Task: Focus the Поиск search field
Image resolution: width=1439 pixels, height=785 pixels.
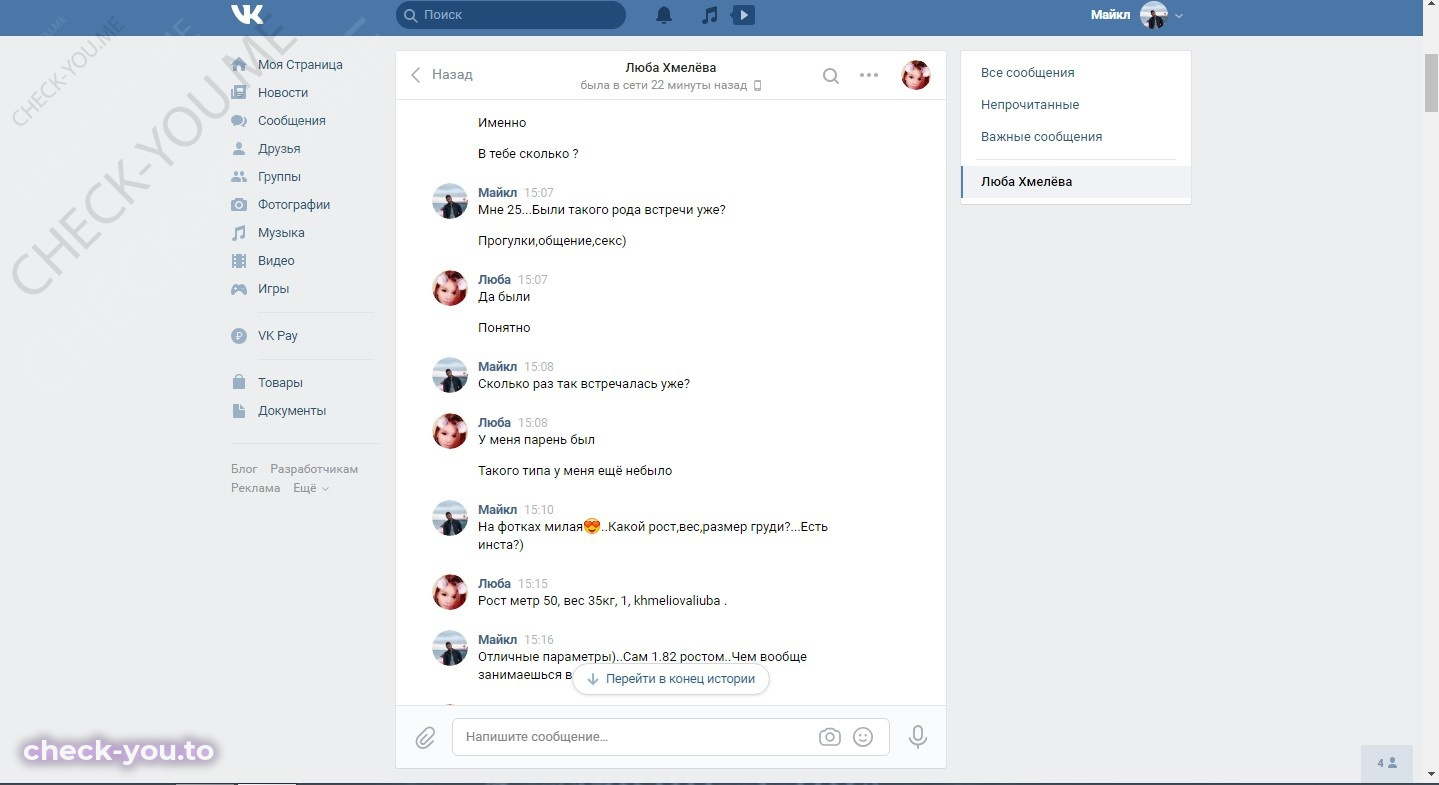Action: pos(511,15)
